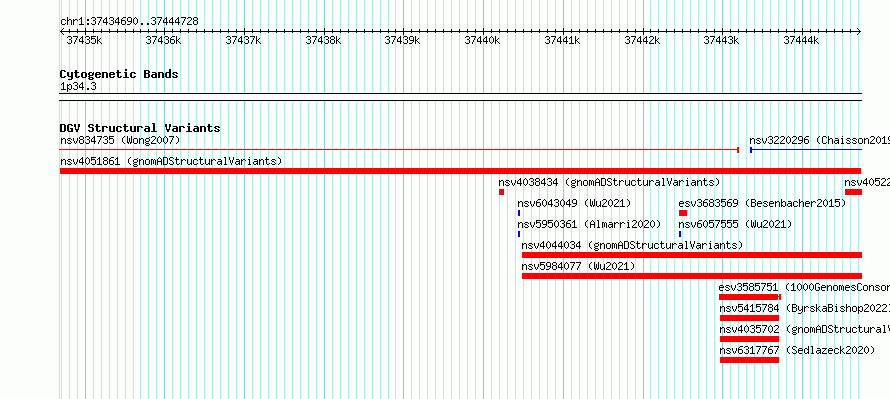Select the nsv5415784 (ByrskaBishop2022) label
890x399 pixels.
[804, 308]
